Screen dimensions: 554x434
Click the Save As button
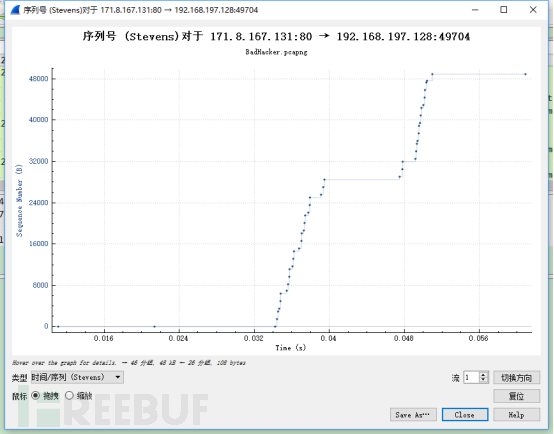click(413, 415)
